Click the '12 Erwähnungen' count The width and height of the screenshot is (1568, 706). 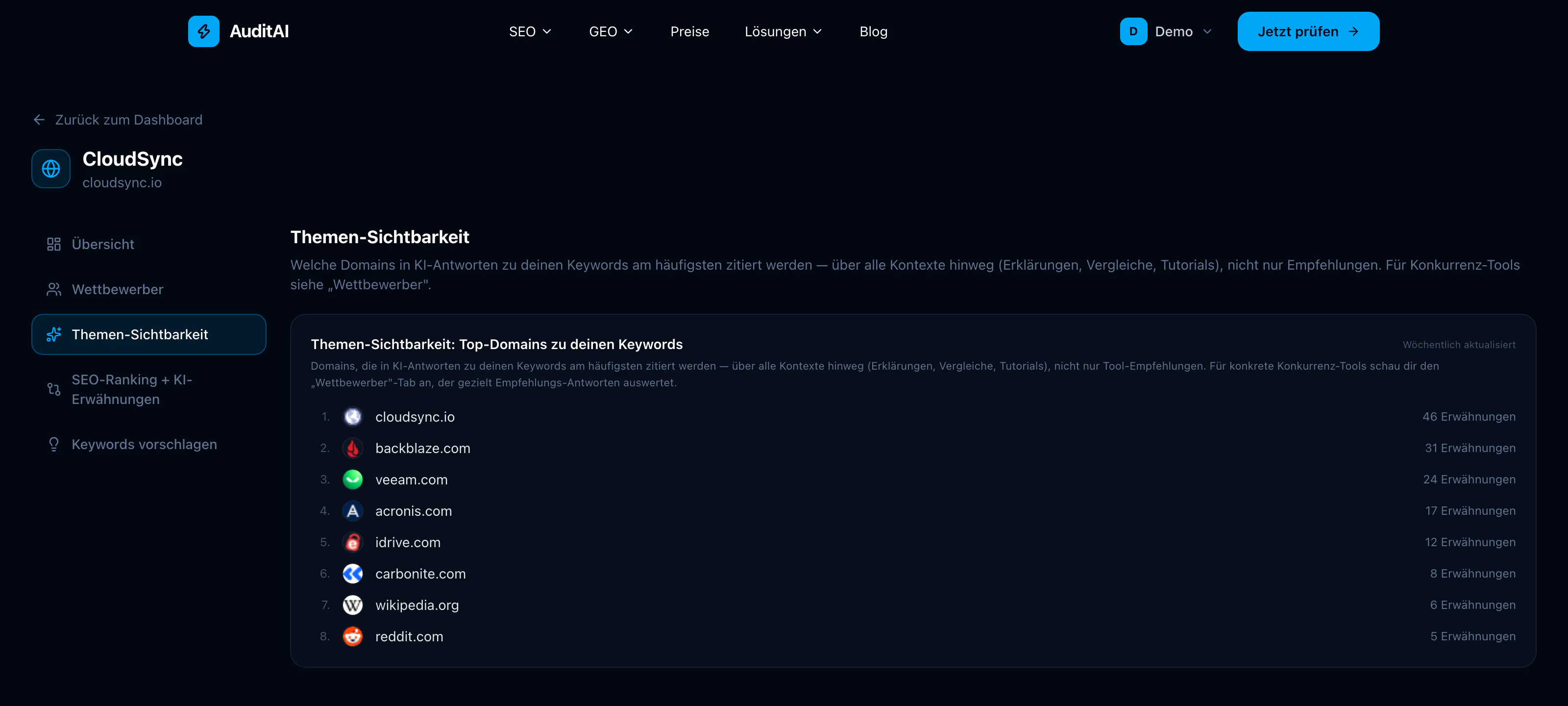[x=1470, y=542]
